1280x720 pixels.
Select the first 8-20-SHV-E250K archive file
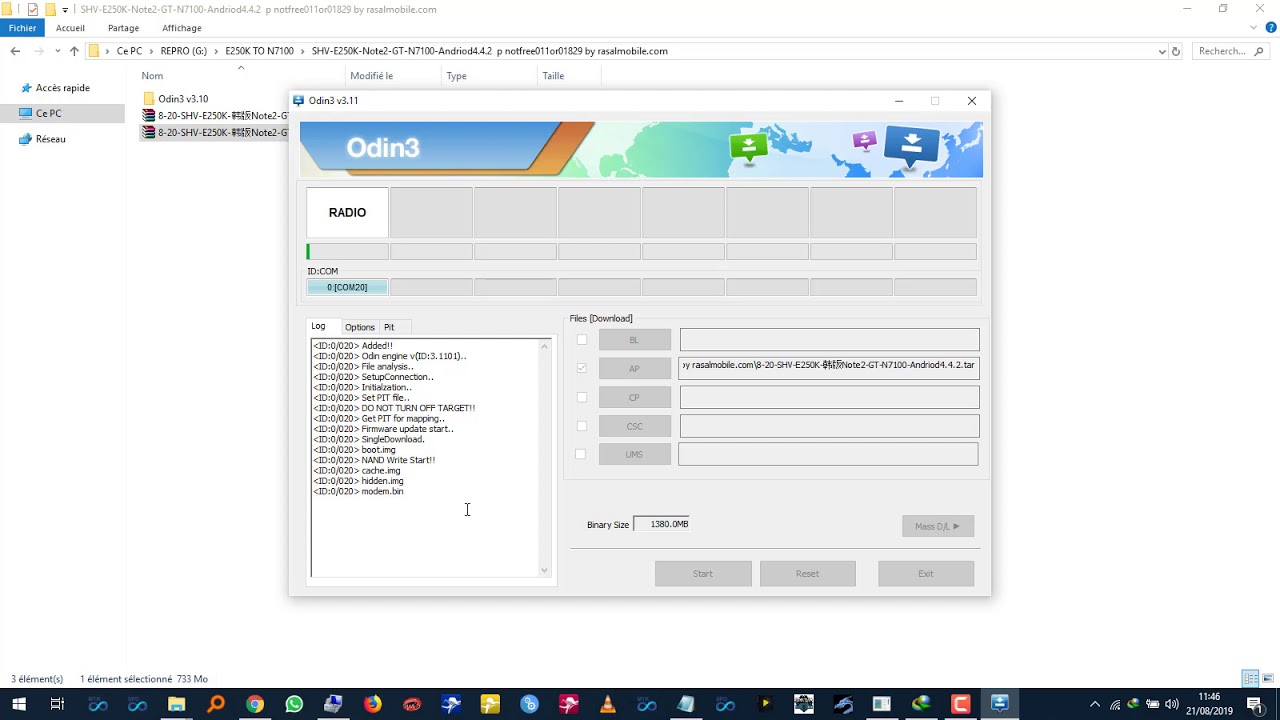(x=215, y=116)
